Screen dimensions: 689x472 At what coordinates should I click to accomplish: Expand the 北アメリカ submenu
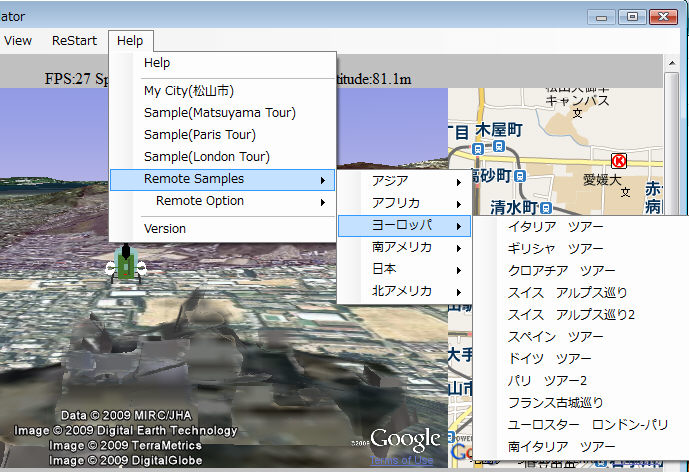(403, 291)
